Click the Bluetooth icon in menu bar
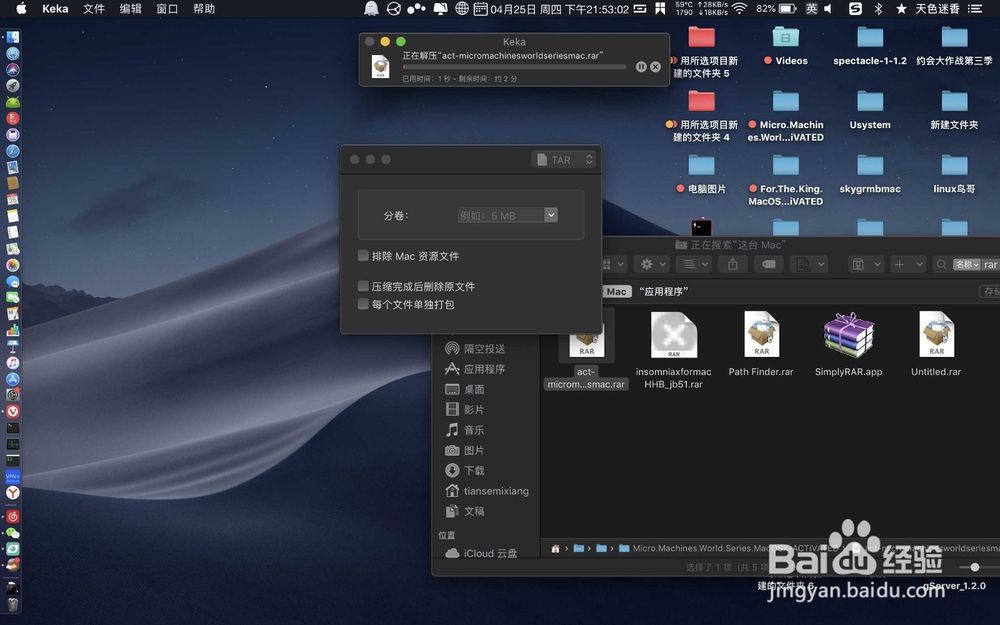 pyautogui.click(x=879, y=9)
